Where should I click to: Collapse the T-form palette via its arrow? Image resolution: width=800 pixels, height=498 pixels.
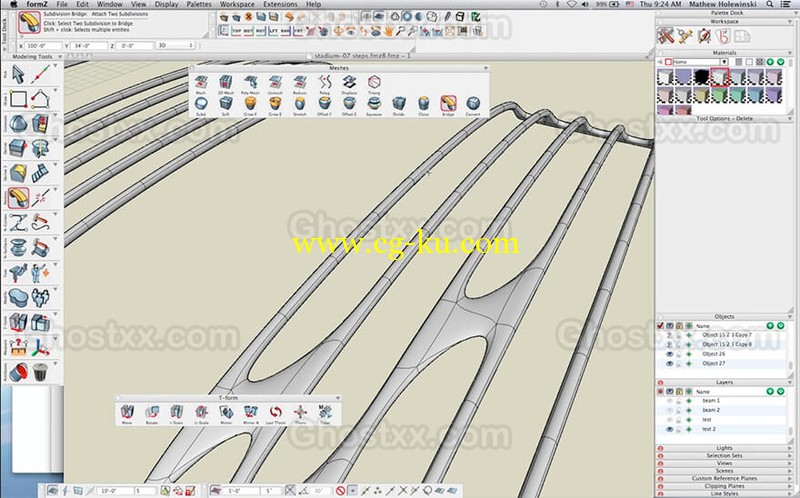click(337, 397)
